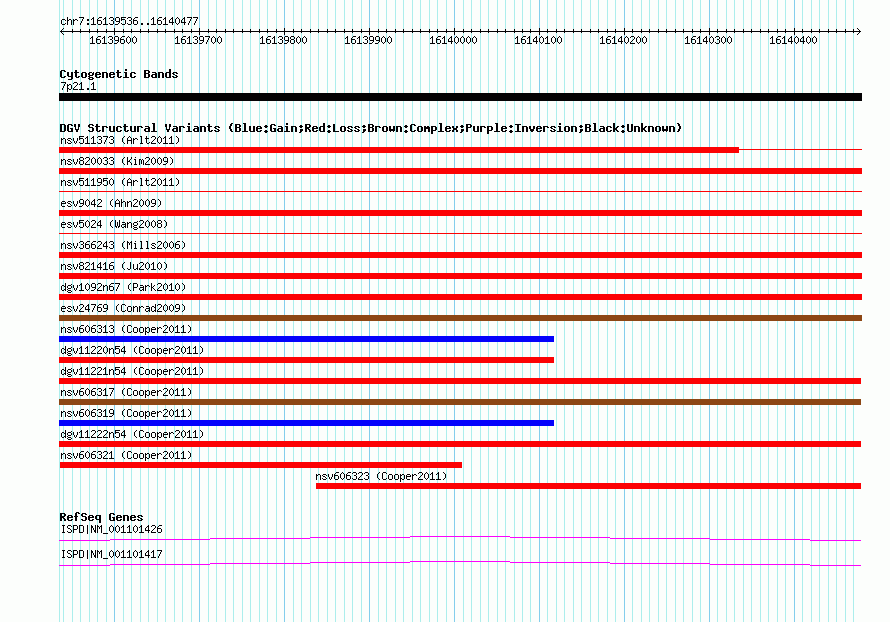Viewport: 890px width, 622px height.
Task: Select variant label nsv606313 (Cooper2011)
Action: 126,329
